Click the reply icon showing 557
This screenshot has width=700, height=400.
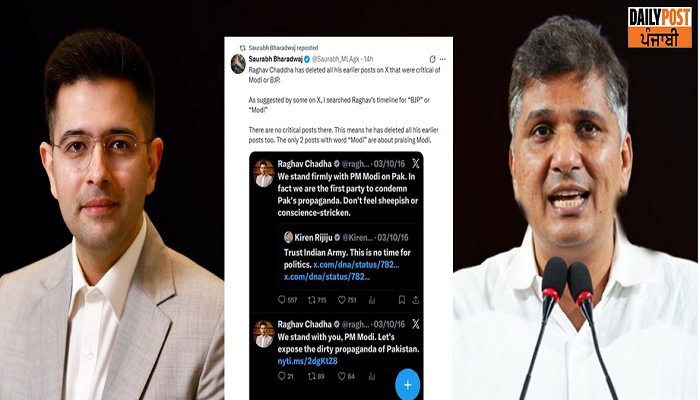[283, 299]
